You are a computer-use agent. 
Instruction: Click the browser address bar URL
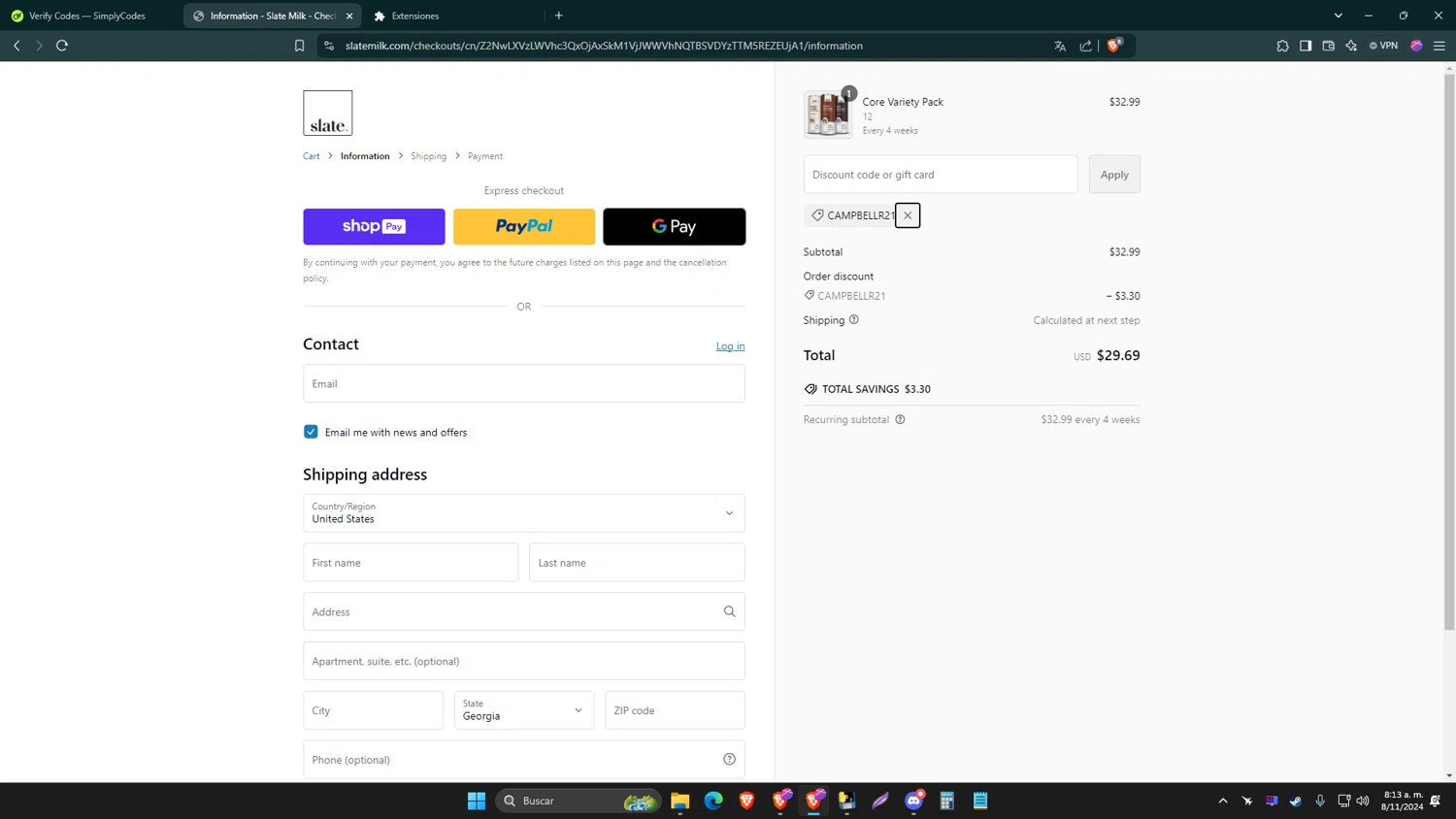(x=604, y=46)
